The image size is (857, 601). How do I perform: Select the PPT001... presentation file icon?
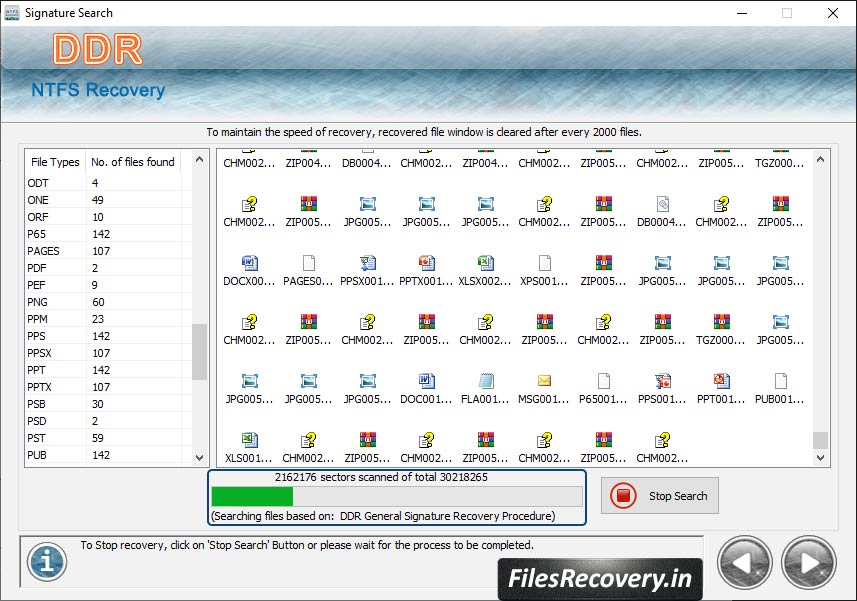pyautogui.click(x=721, y=381)
